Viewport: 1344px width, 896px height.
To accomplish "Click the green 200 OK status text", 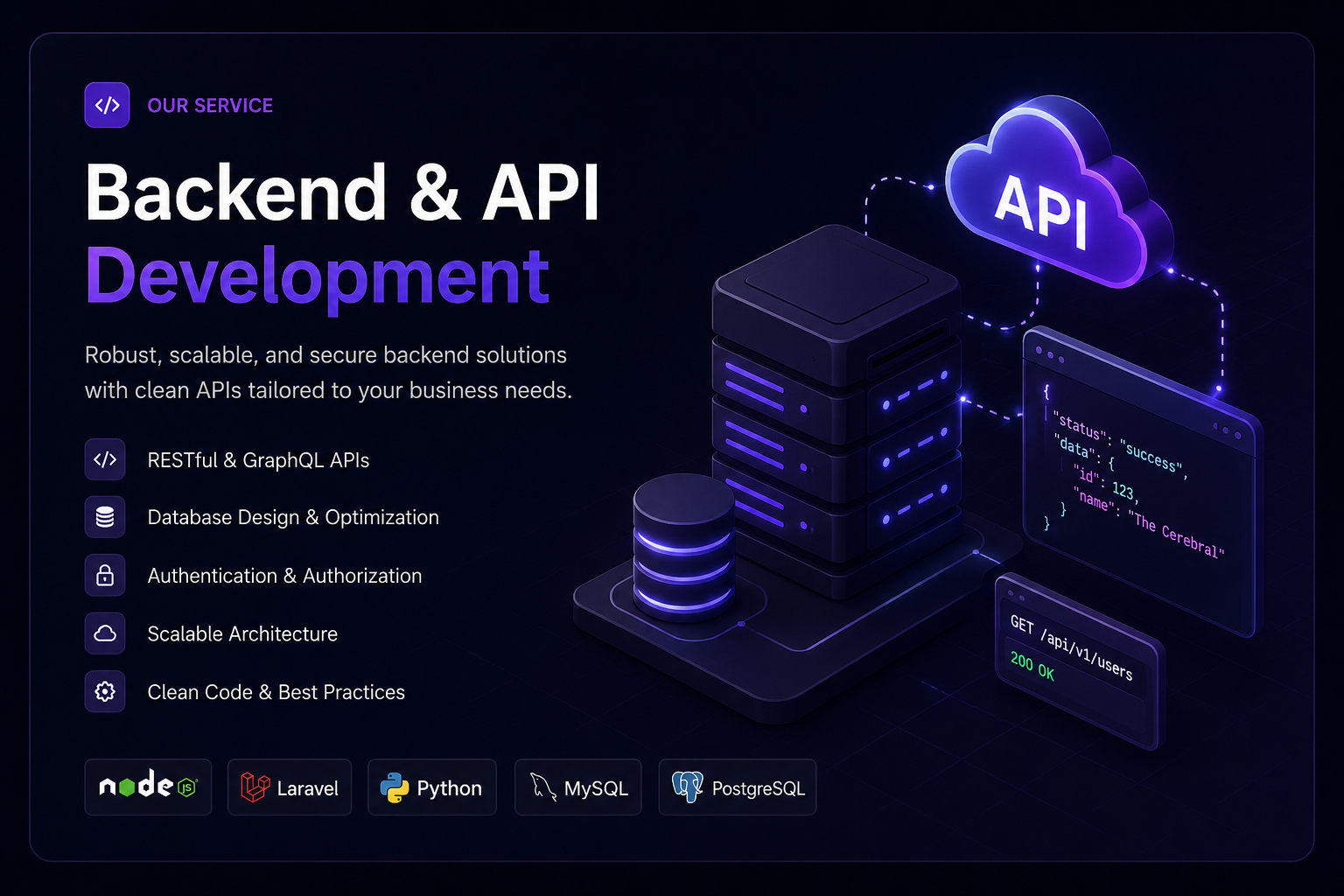I will pyautogui.click(x=1032, y=667).
